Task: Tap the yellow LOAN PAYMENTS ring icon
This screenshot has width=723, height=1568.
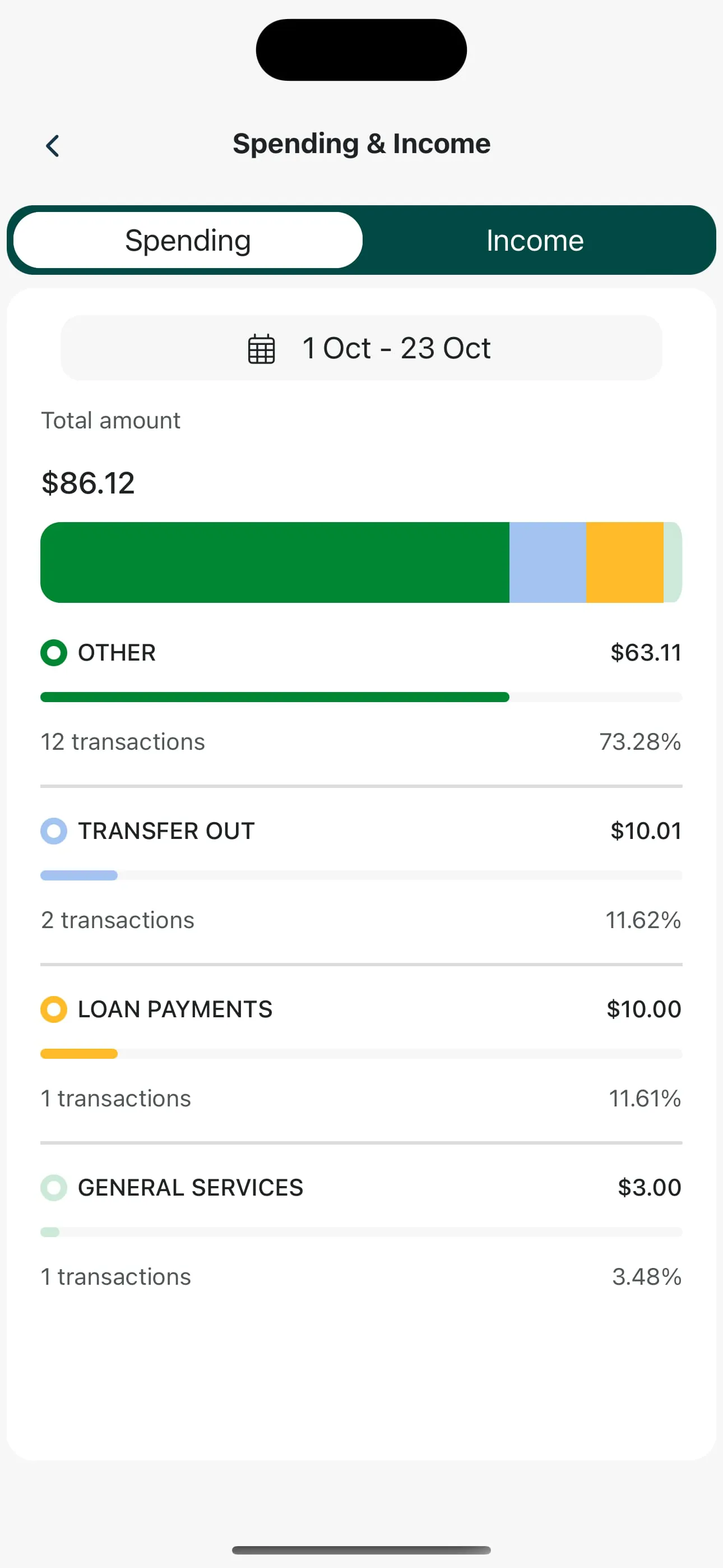Action: (54, 1009)
